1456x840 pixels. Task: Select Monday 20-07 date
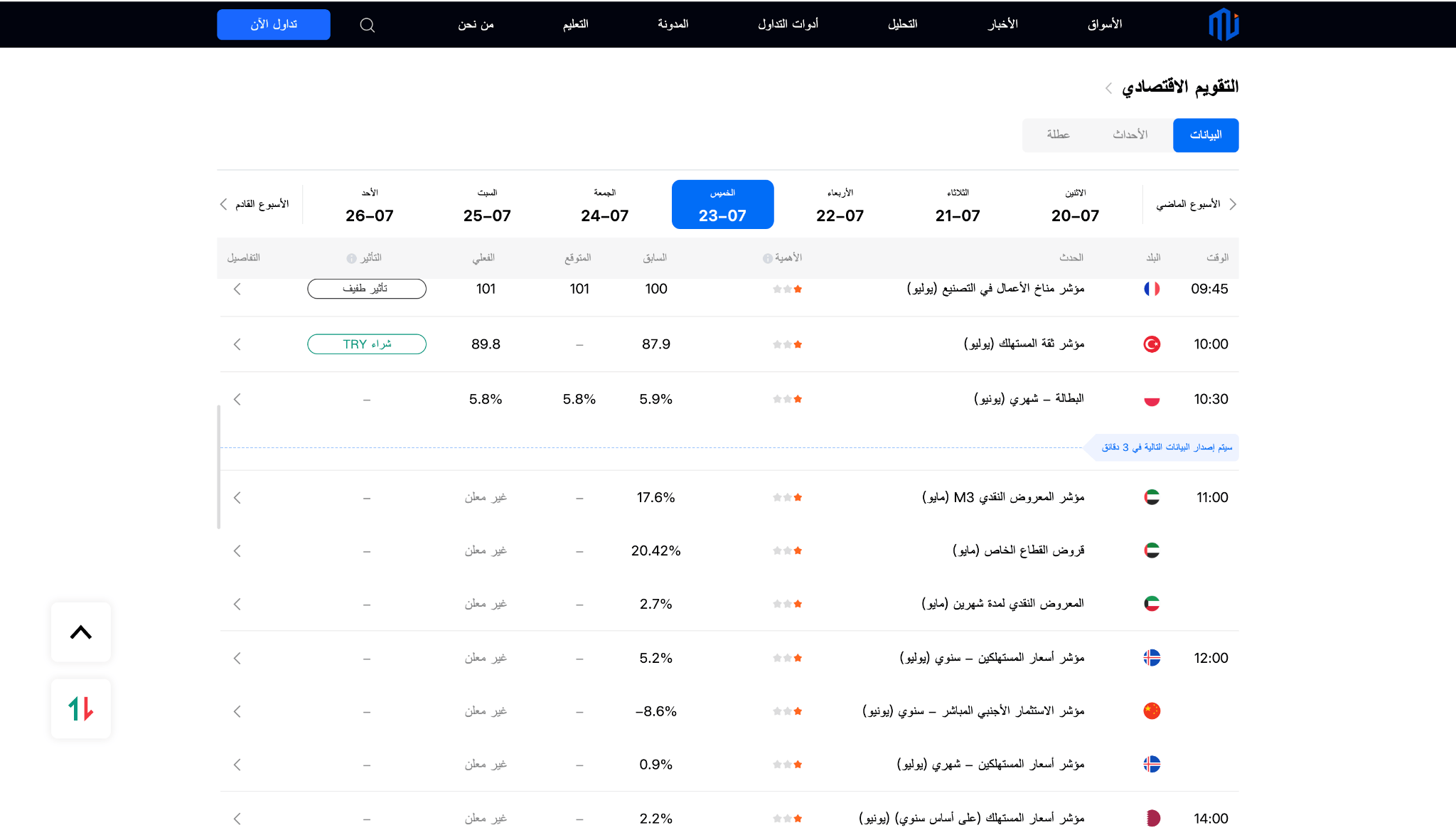point(1075,205)
